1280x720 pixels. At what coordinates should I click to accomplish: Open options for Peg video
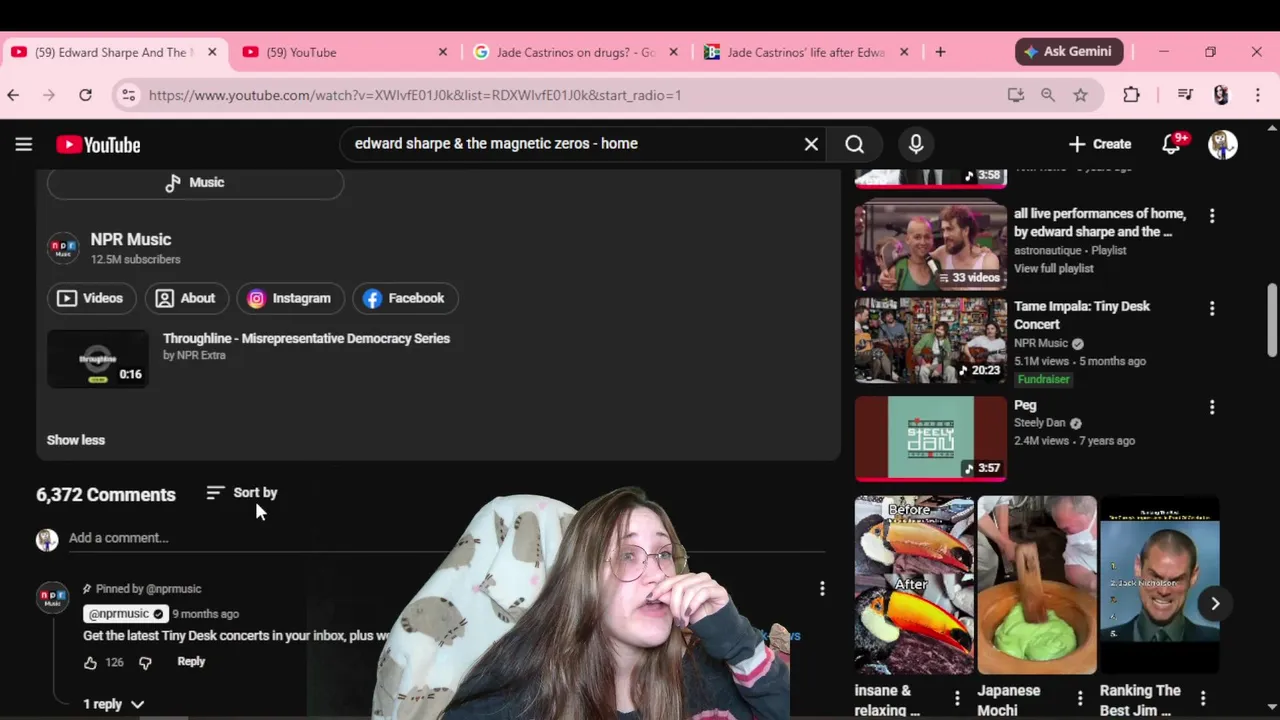(1212, 407)
